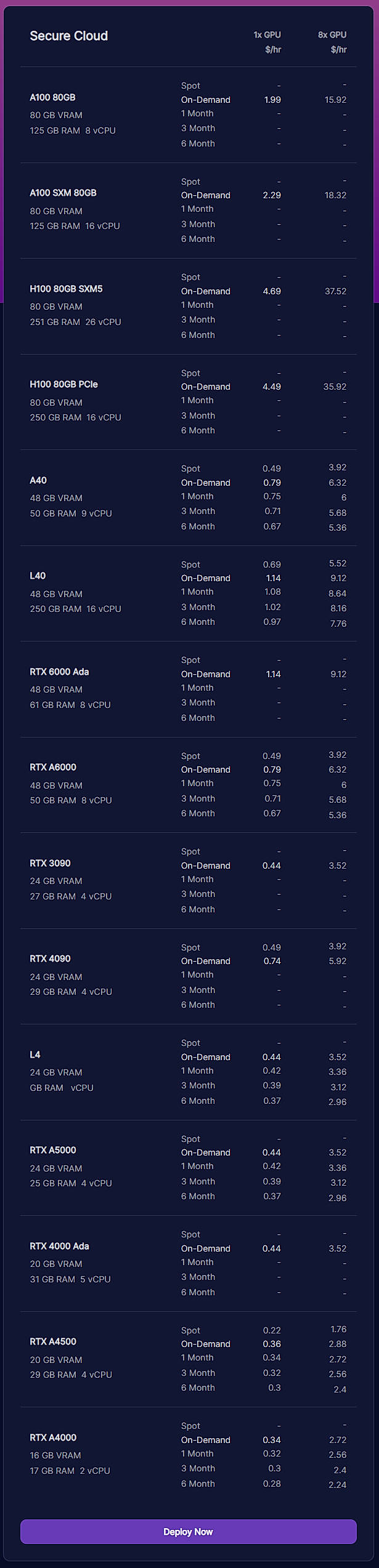Click the Secure Cloud heading
The height and width of the screenshot is (1568, 379).
[70, 36]
